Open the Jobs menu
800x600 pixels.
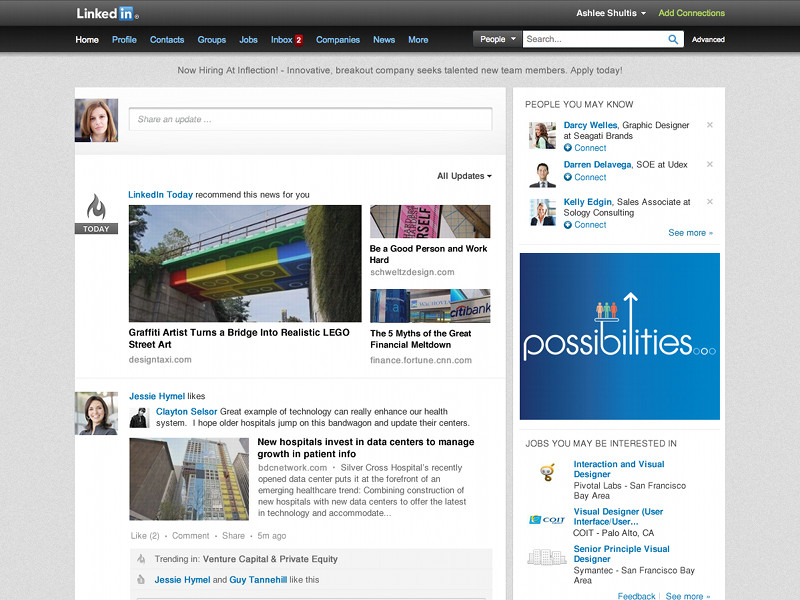pyautogui.click(x=248, y=40)
